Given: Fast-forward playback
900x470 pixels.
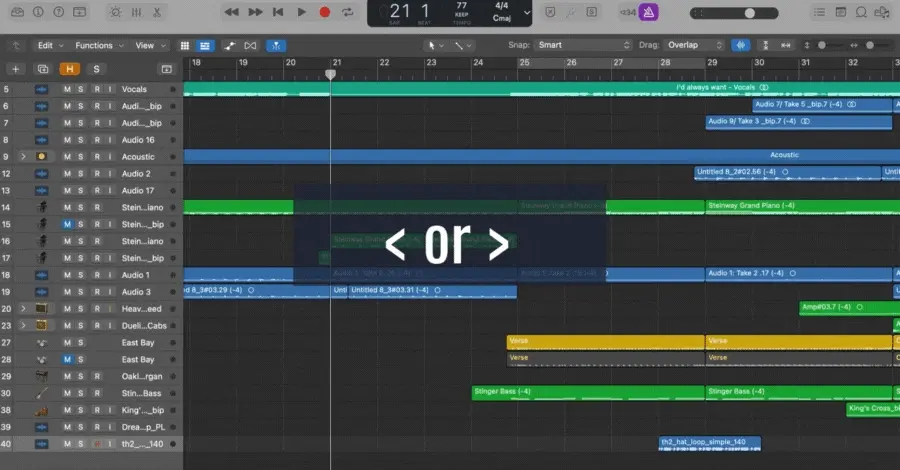Looking at the screenshot, I should point(255,12).
